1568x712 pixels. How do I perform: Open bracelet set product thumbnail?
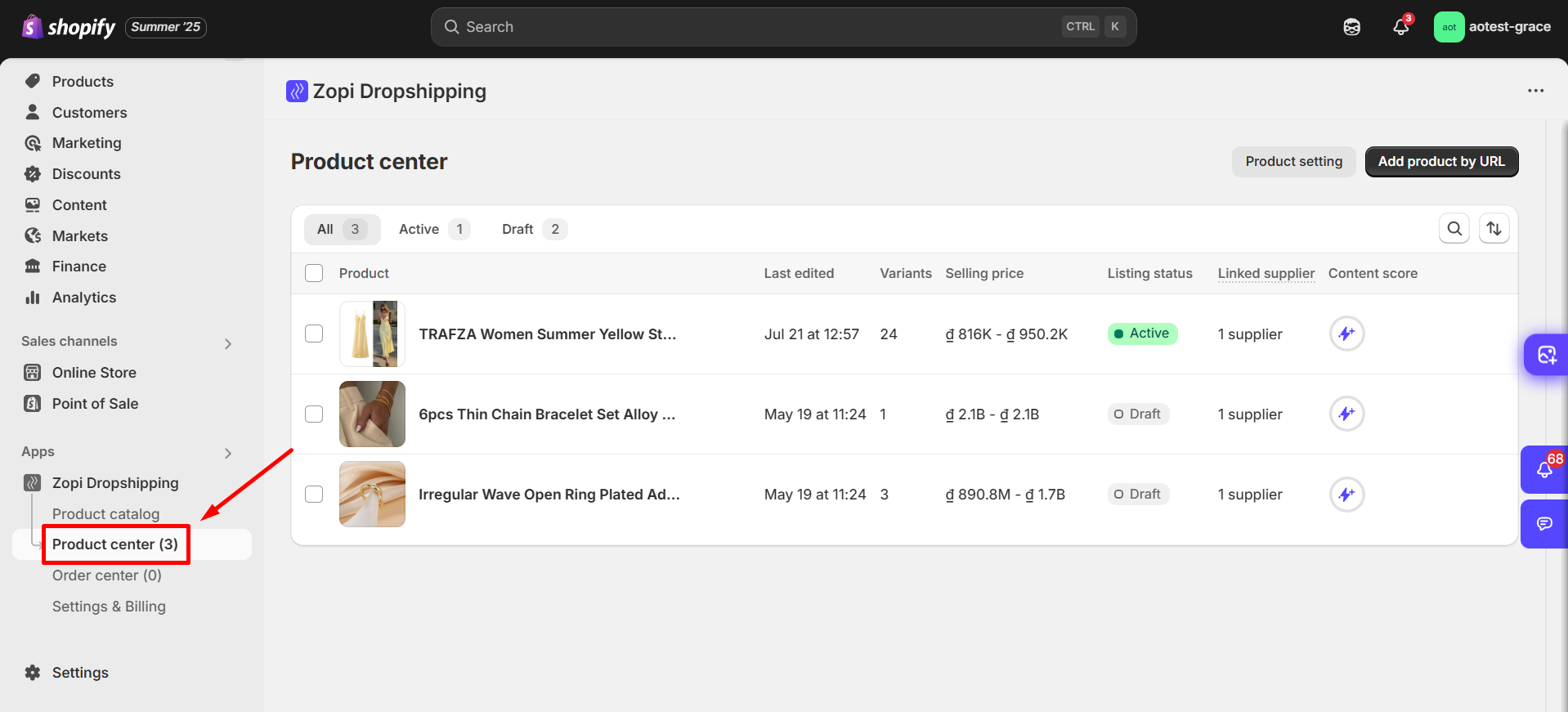(x=372, y=414)
